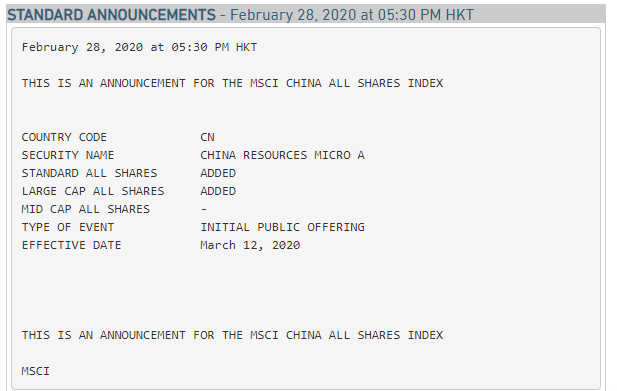
Task: Select the LARGE CAP ALL SHARES label
Action: click(93, 191)
